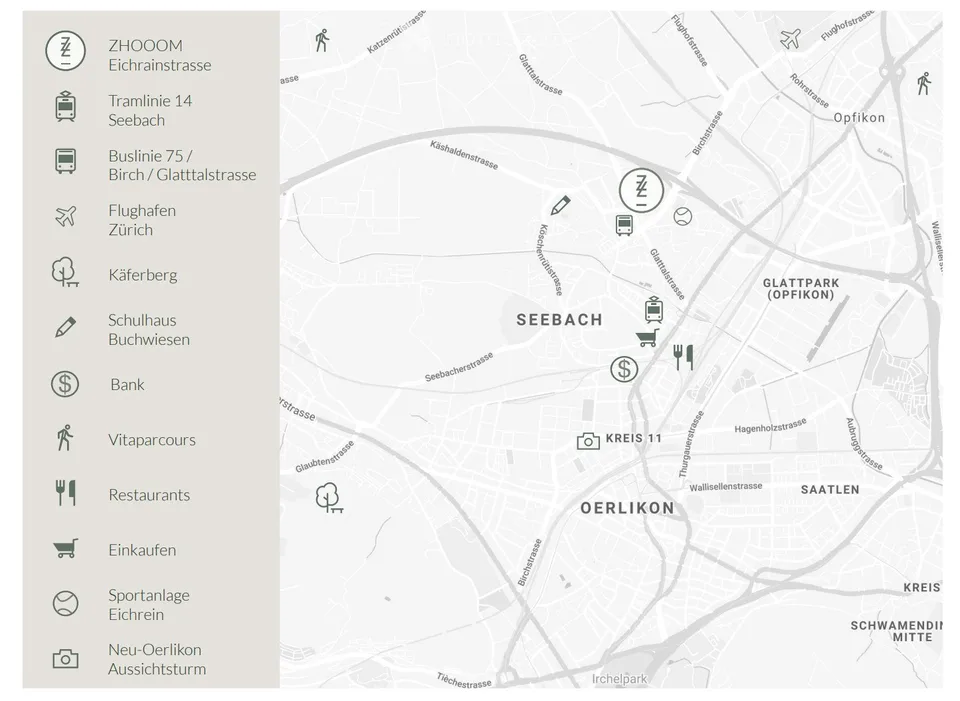Image resolution: width=960 pixels, height=701 pixels.
Task: Click the tram icon in the legend
Action: (x=66, y=107)
